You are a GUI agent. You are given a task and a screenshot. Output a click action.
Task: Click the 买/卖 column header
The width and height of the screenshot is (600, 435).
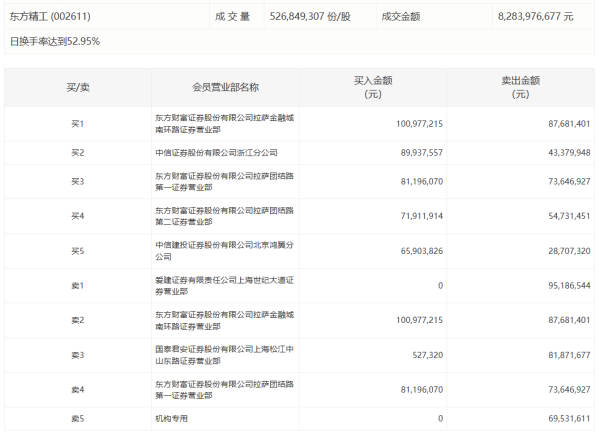click(78, 88)
